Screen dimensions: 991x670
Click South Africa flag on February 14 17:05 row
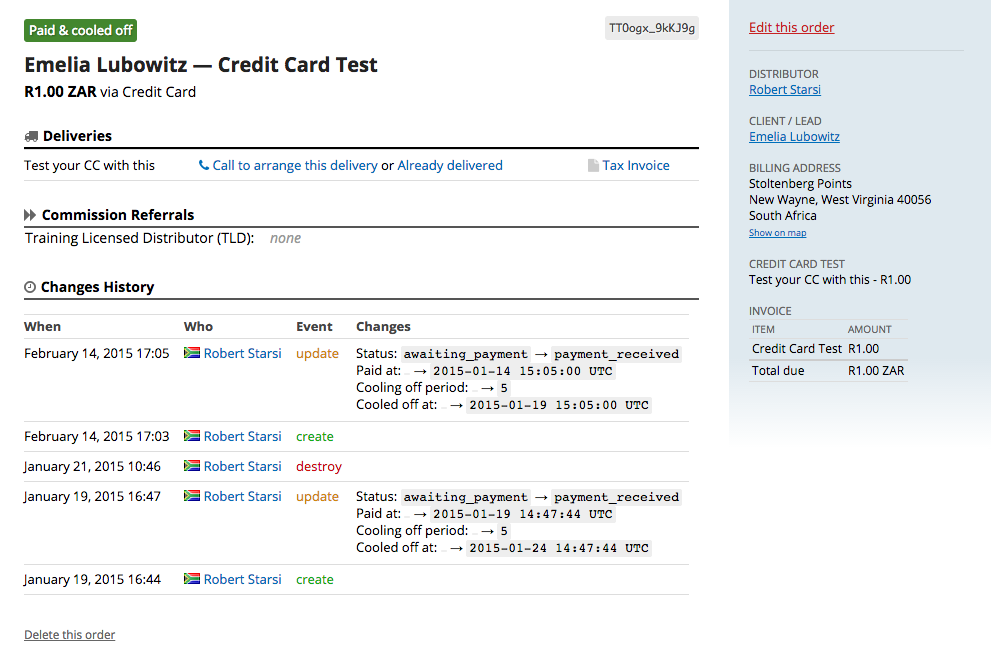pos(192,353)
